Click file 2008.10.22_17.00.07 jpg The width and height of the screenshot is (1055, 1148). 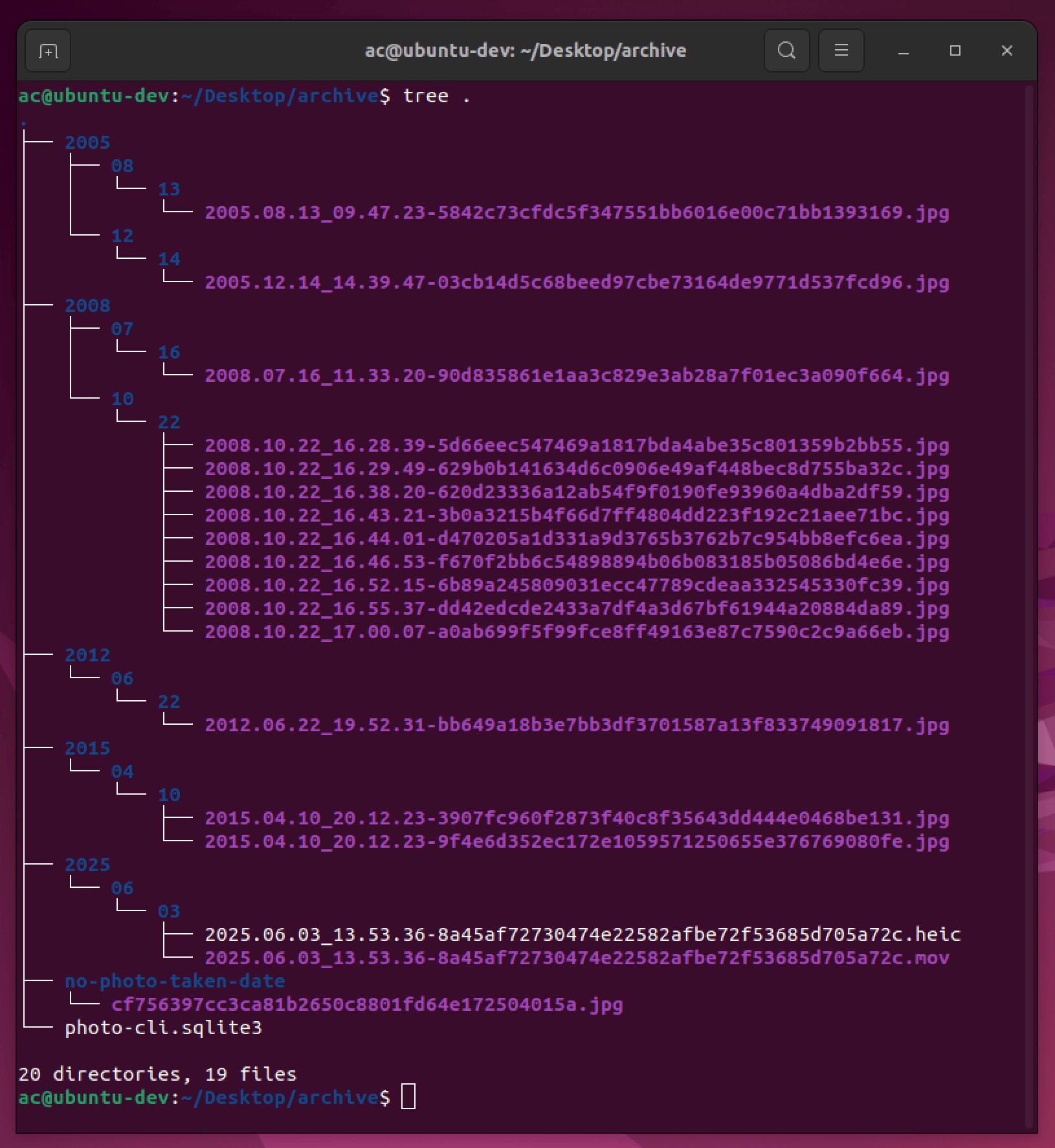point(577,632)
